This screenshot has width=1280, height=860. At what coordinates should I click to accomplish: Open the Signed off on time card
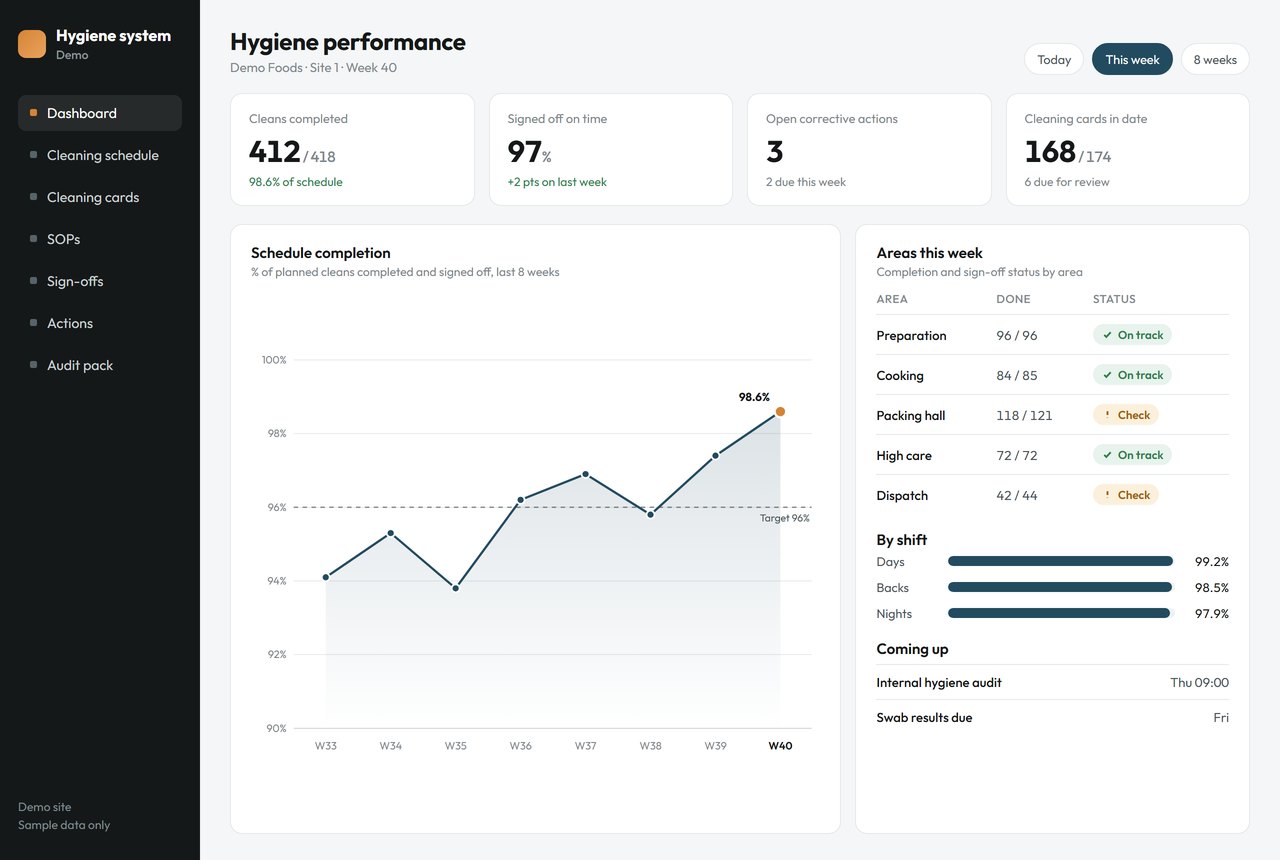coord(611,150)
